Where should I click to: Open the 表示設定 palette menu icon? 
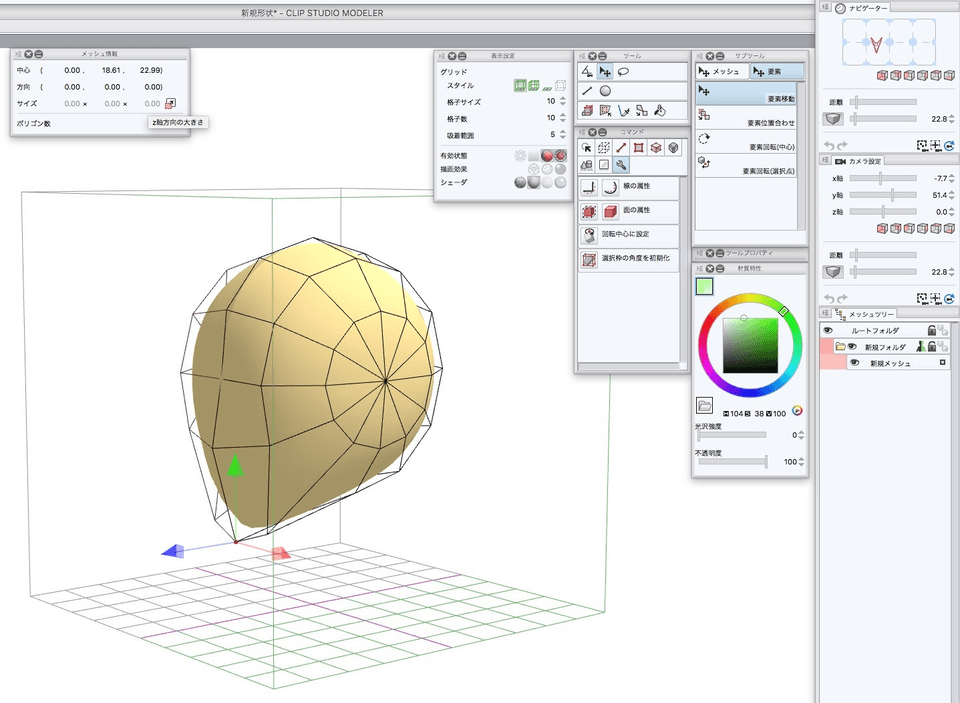[441, 56]
